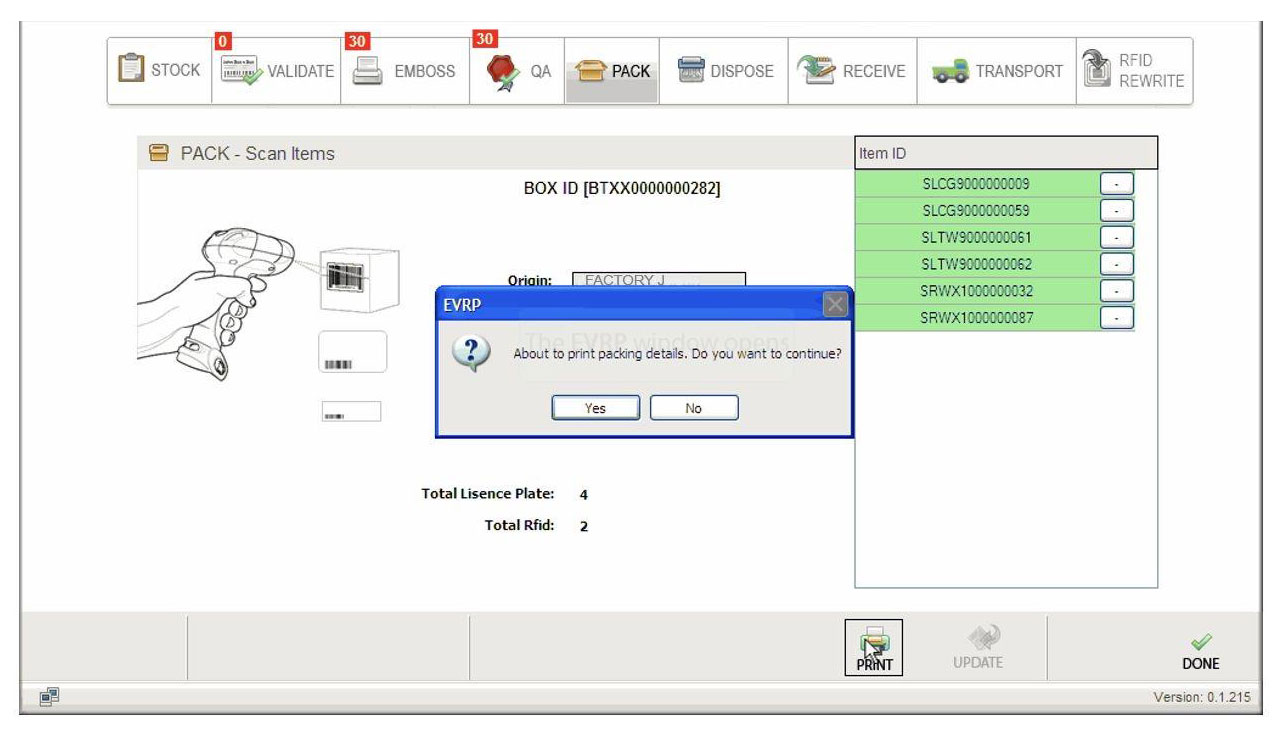Image resolution: width=1287 pixels, height=737 pixels.
Task: Remove item SLCG9000000009 with its minus button
Action: tap(1116, 184)
